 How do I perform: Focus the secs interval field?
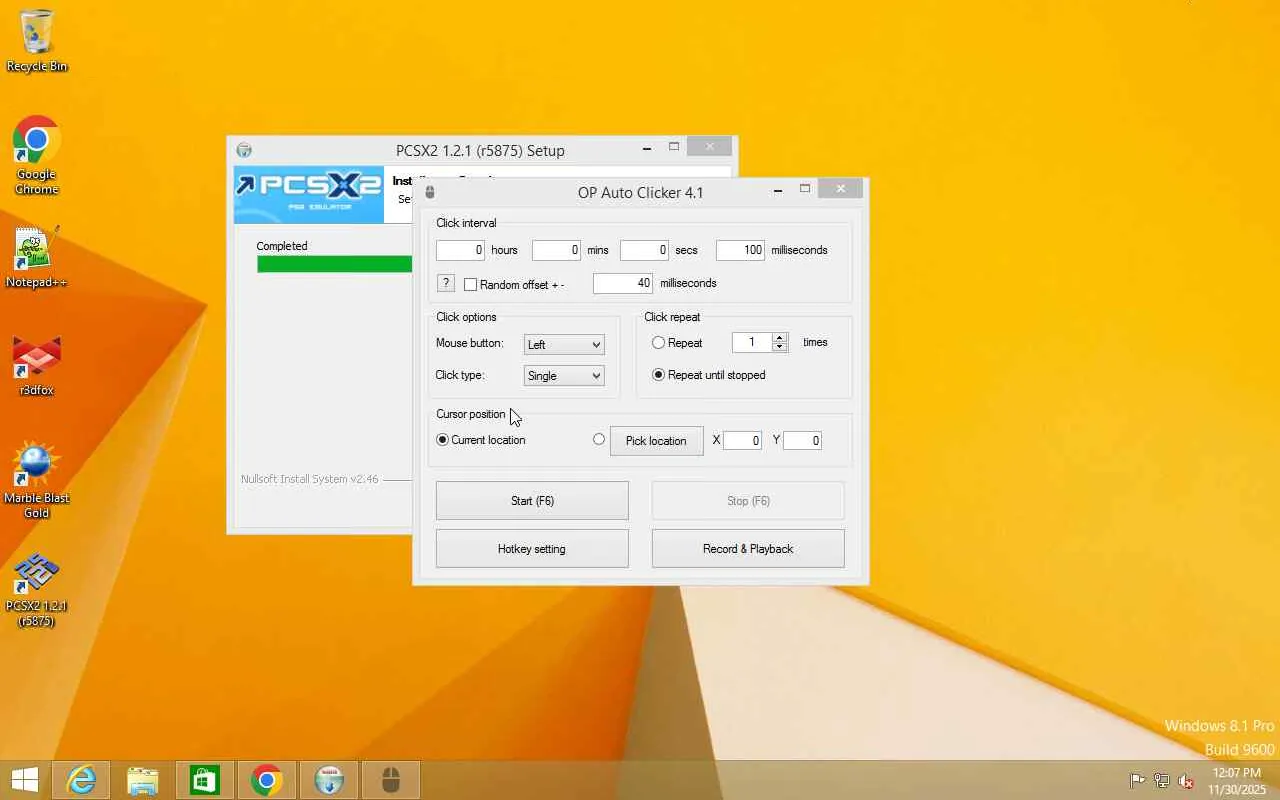tap(644, 250)
